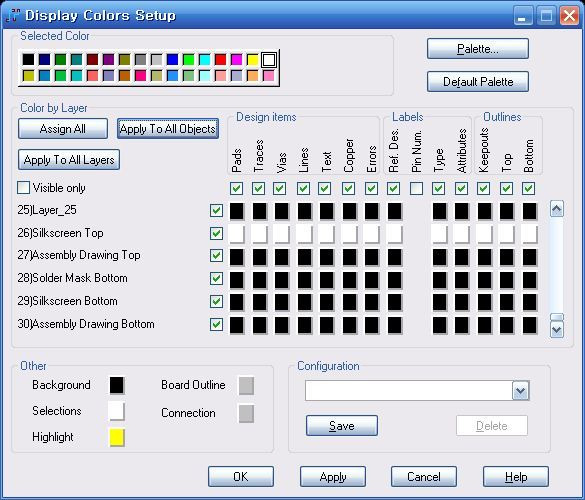Open the Palette dialog
This screenshot has height=500, width=585.
(x=478, y=49)
